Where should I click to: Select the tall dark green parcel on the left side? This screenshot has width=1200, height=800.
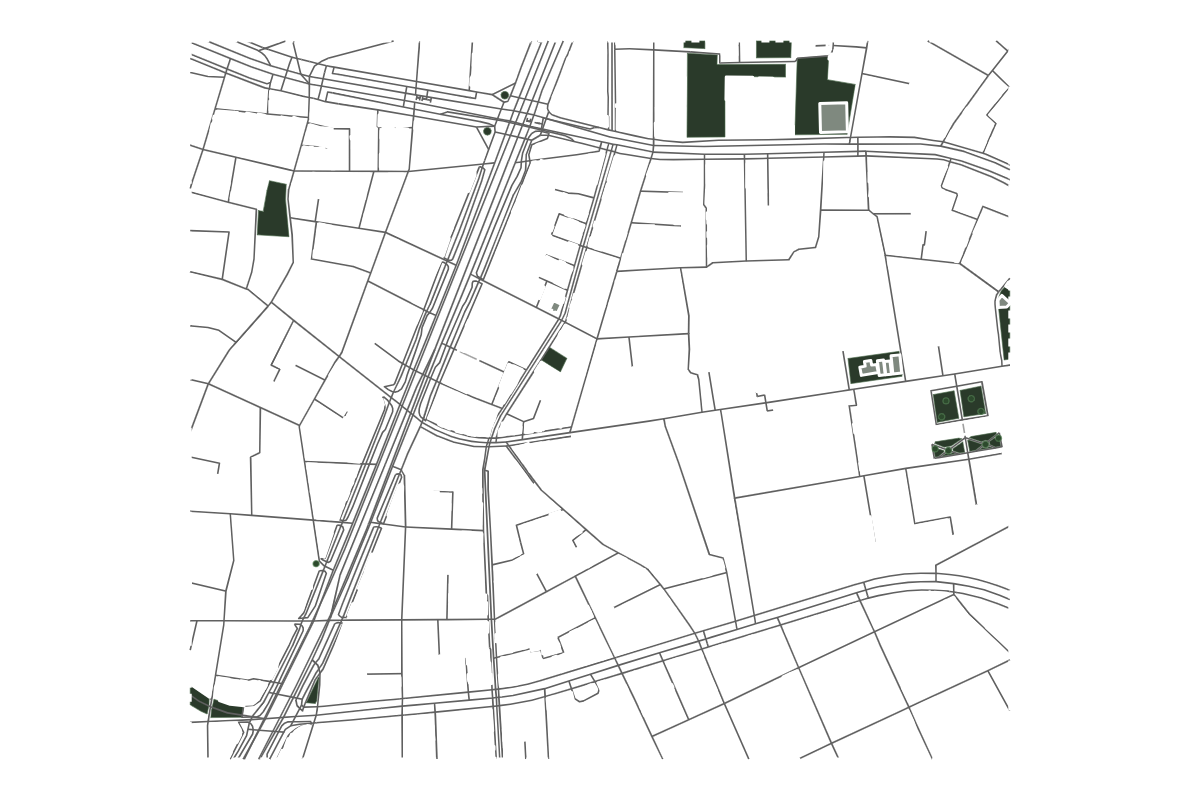click(x=273, y=209)
